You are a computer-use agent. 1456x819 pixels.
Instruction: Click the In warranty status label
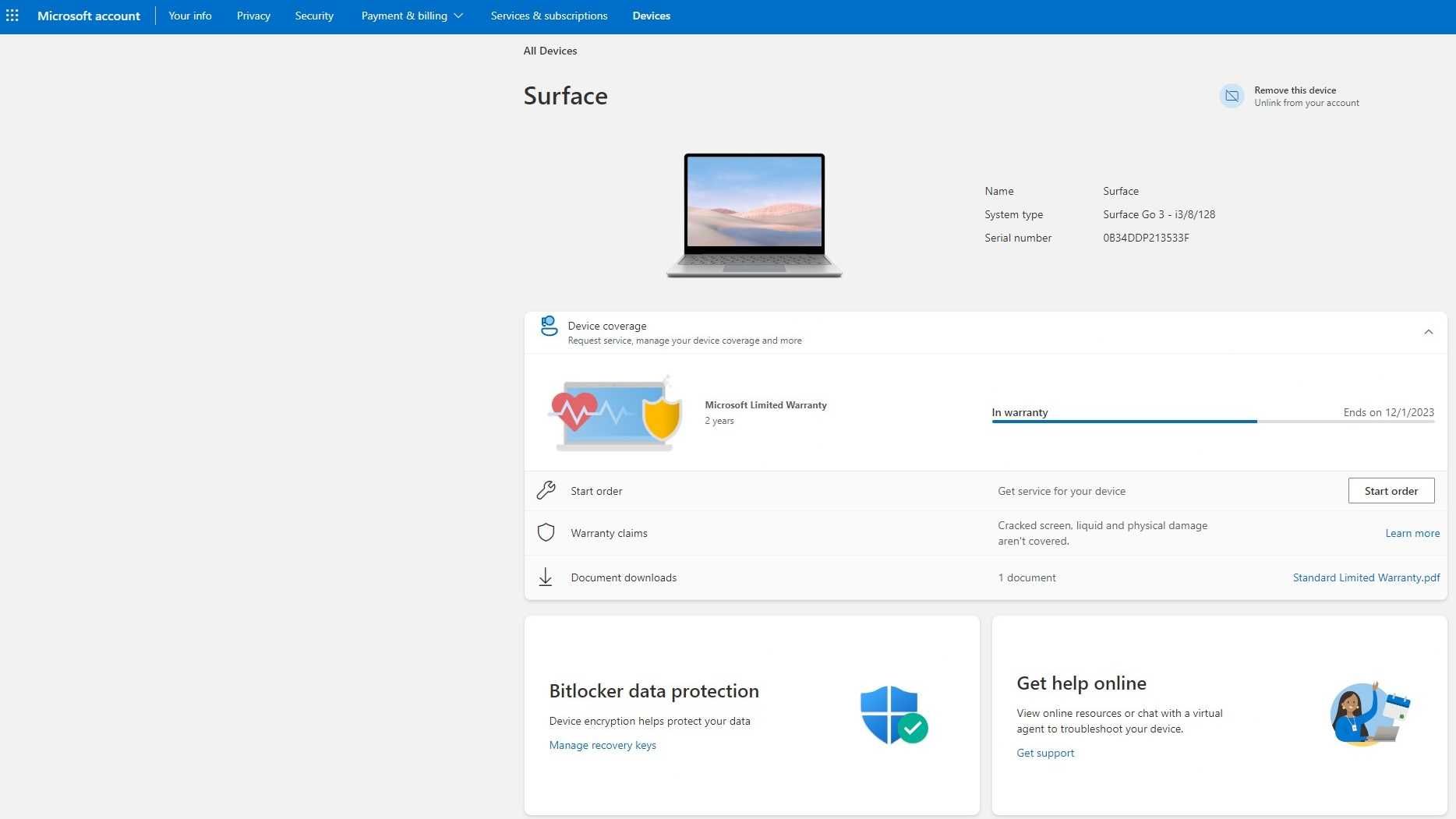[x=1020, y=412]
